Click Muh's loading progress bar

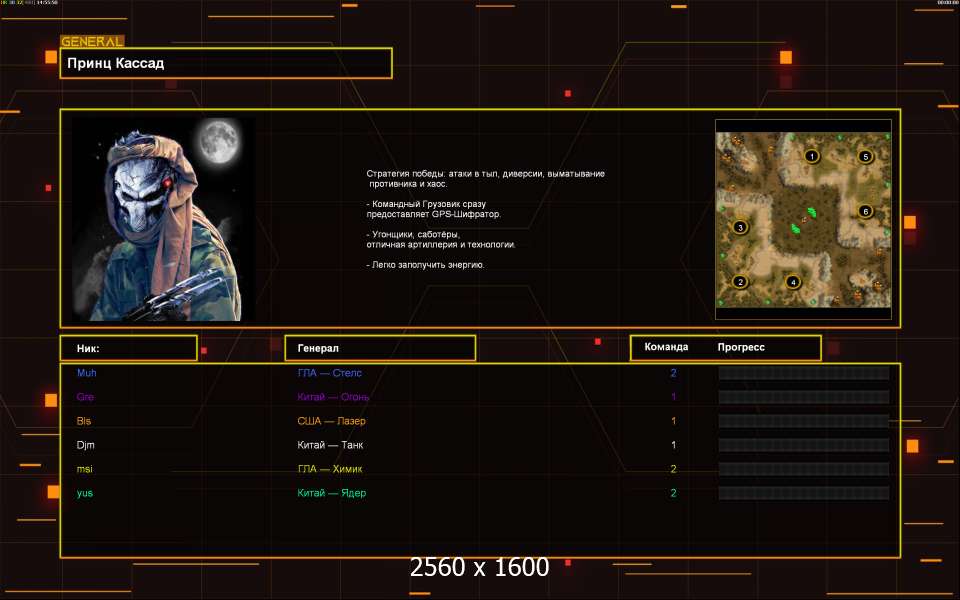[803, 373]
